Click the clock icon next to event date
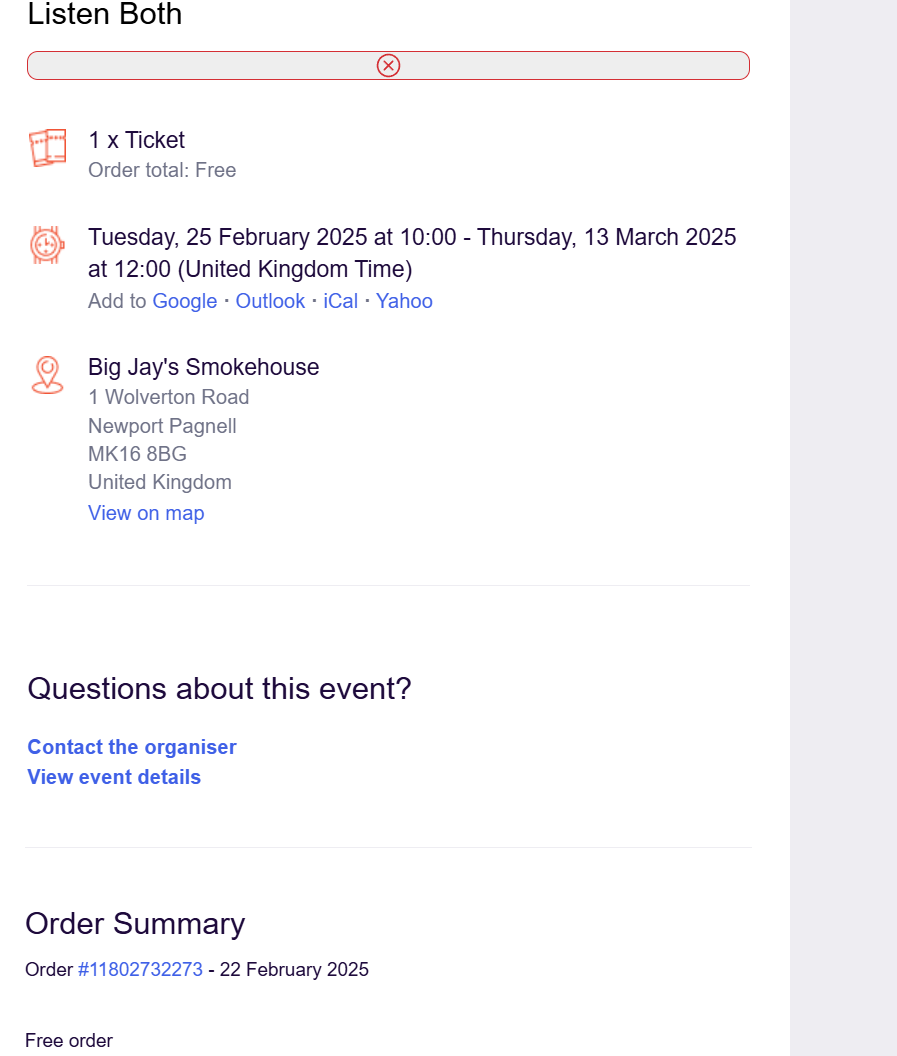The height and width of the screenshot is (1056, 897). 47,244
